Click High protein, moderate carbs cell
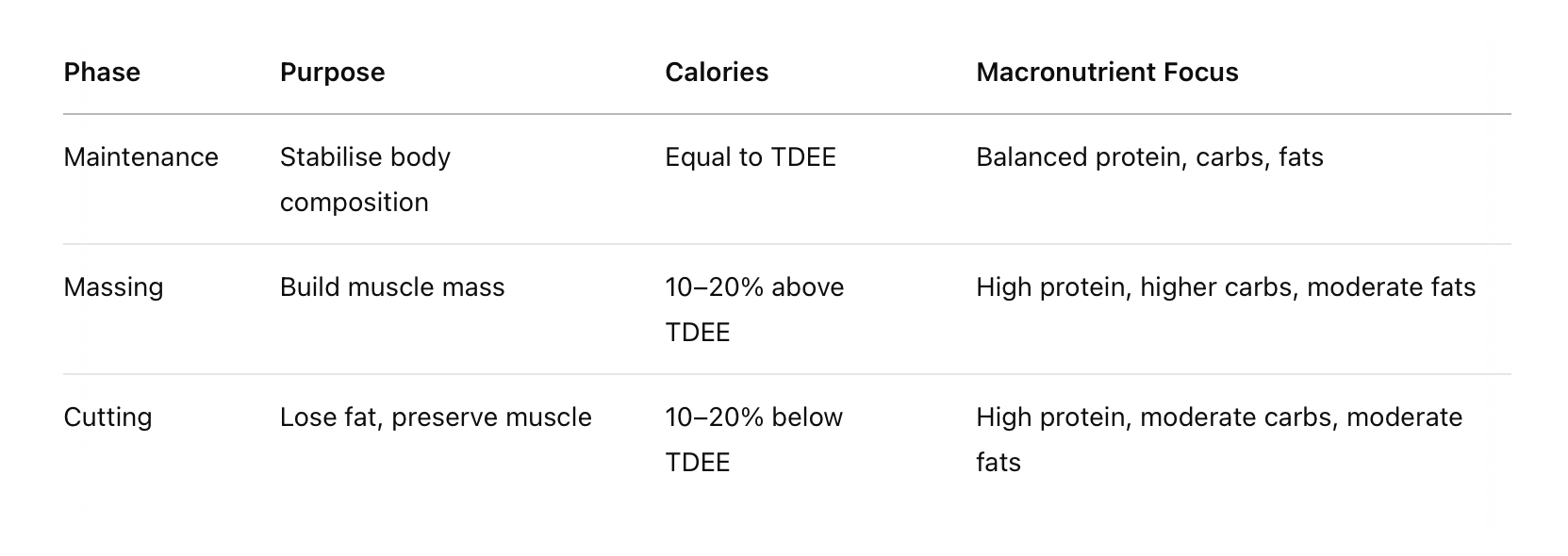The width and height of the screenshot is (1568, 556). [1219, 439]
